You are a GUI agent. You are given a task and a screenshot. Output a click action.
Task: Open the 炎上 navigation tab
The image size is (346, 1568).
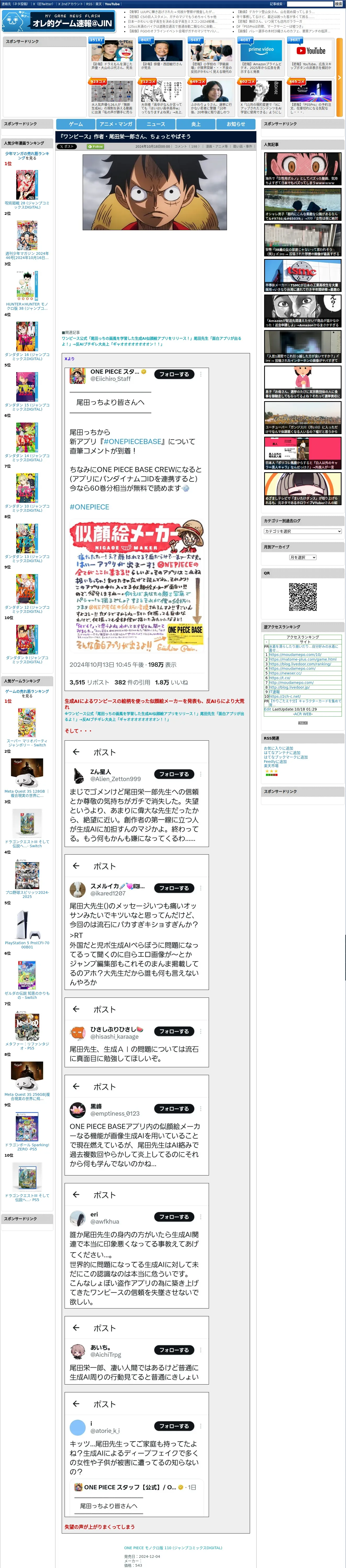point(196,124)
